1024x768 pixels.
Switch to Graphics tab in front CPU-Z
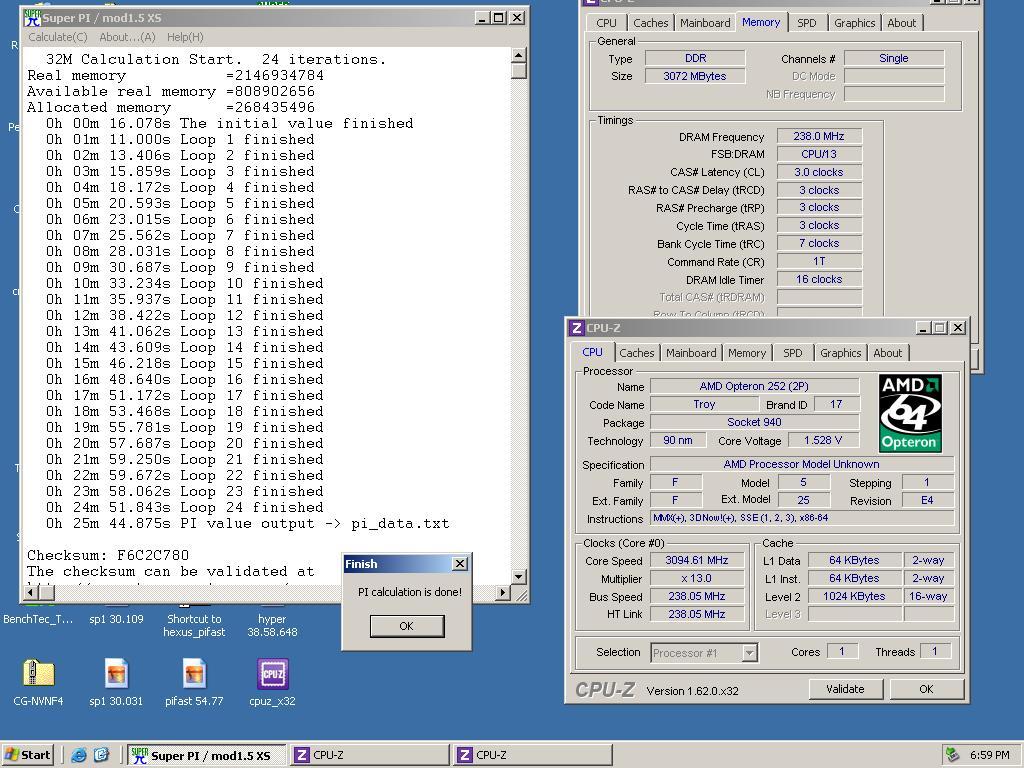point(840,353)
